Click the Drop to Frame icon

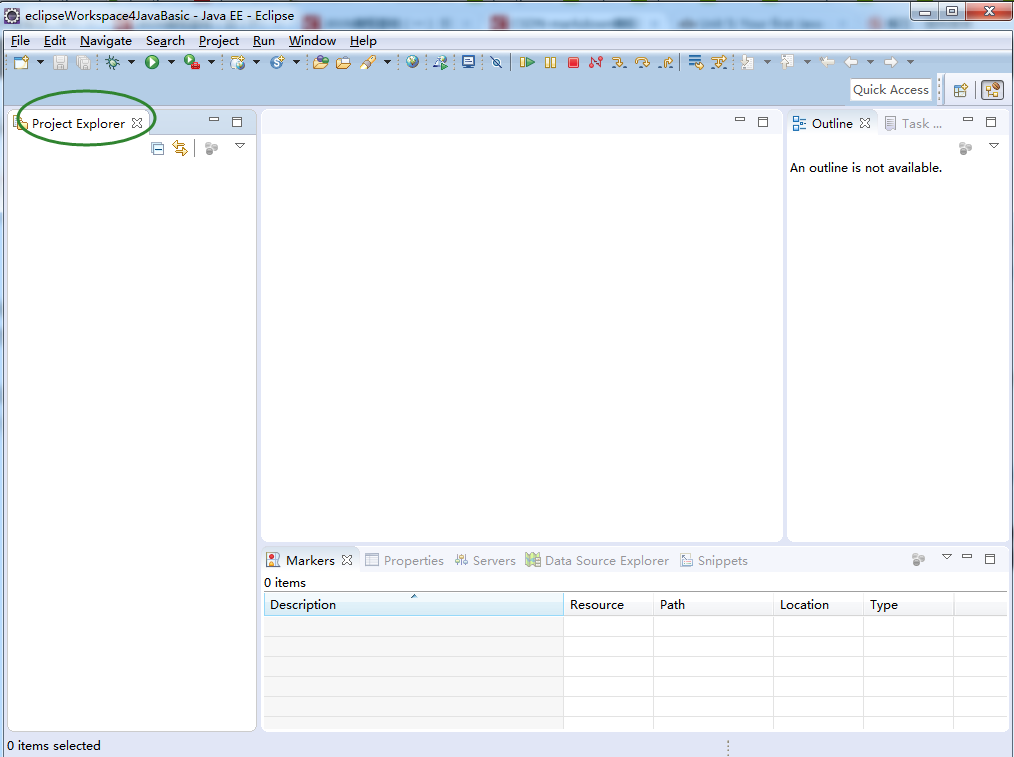[x=695, y=62]
